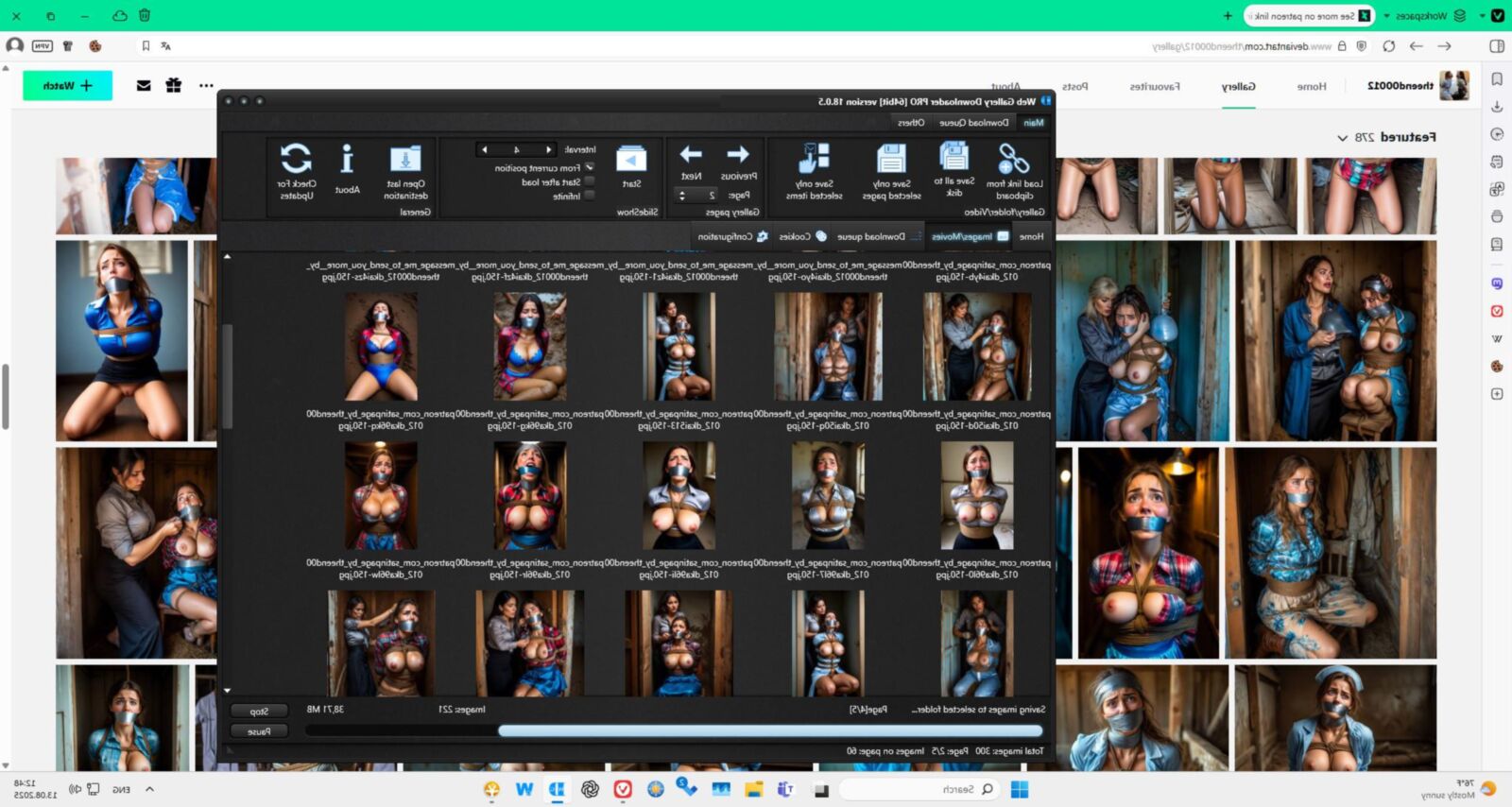Start the slideshow

click(631, 158)
